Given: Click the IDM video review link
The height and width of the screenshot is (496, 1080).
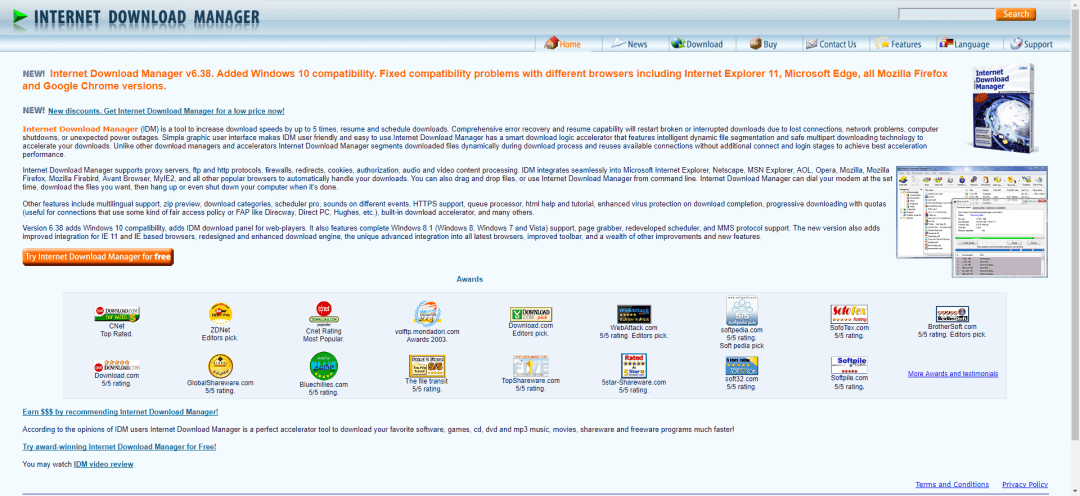Looking at the screenshot, I should coord(103,464).
